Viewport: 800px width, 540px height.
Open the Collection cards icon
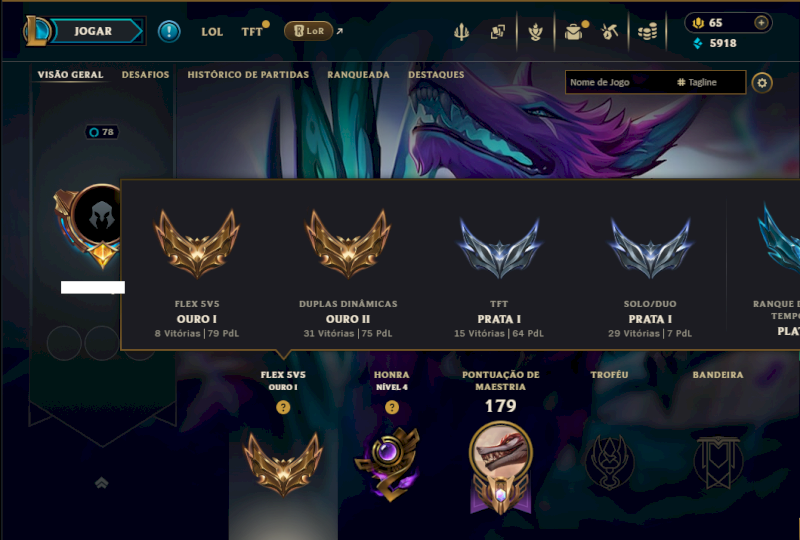(497, 32)
